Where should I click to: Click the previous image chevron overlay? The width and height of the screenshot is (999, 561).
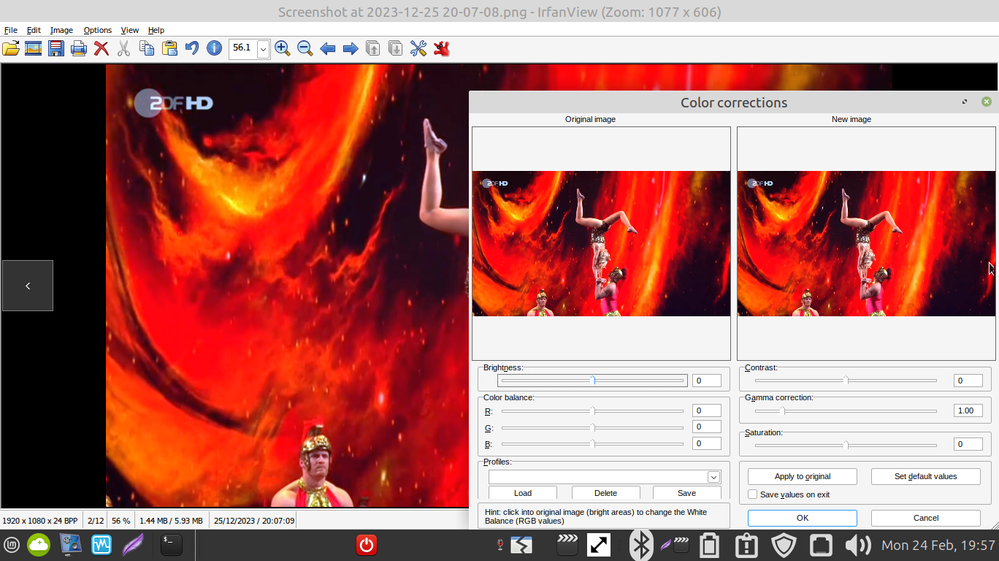click(x=27, y=285)
